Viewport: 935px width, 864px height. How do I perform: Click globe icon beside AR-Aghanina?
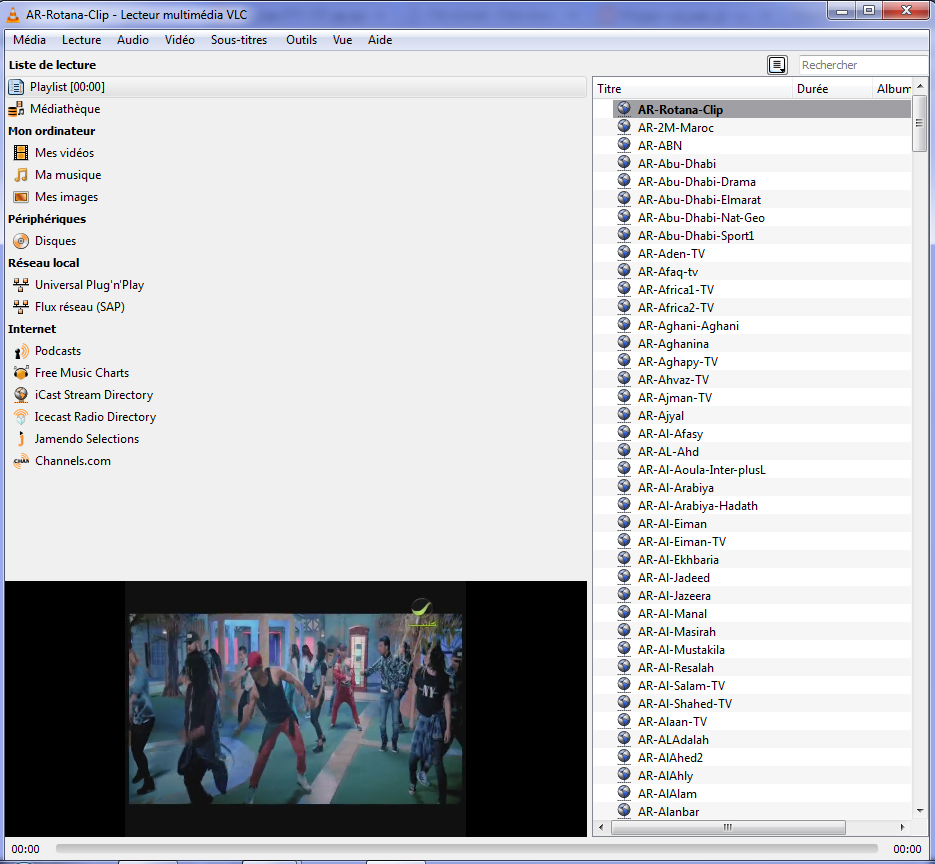(624, 343)
